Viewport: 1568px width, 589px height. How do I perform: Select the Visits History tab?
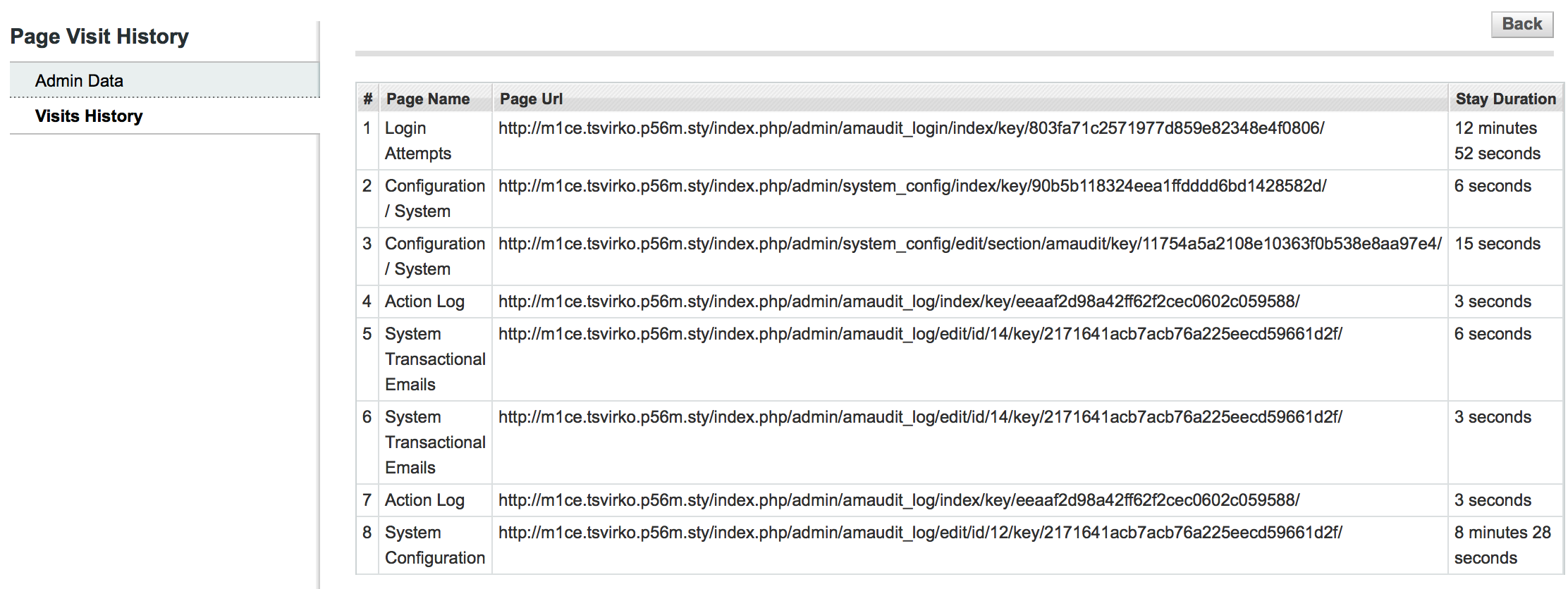coord(164,116)
